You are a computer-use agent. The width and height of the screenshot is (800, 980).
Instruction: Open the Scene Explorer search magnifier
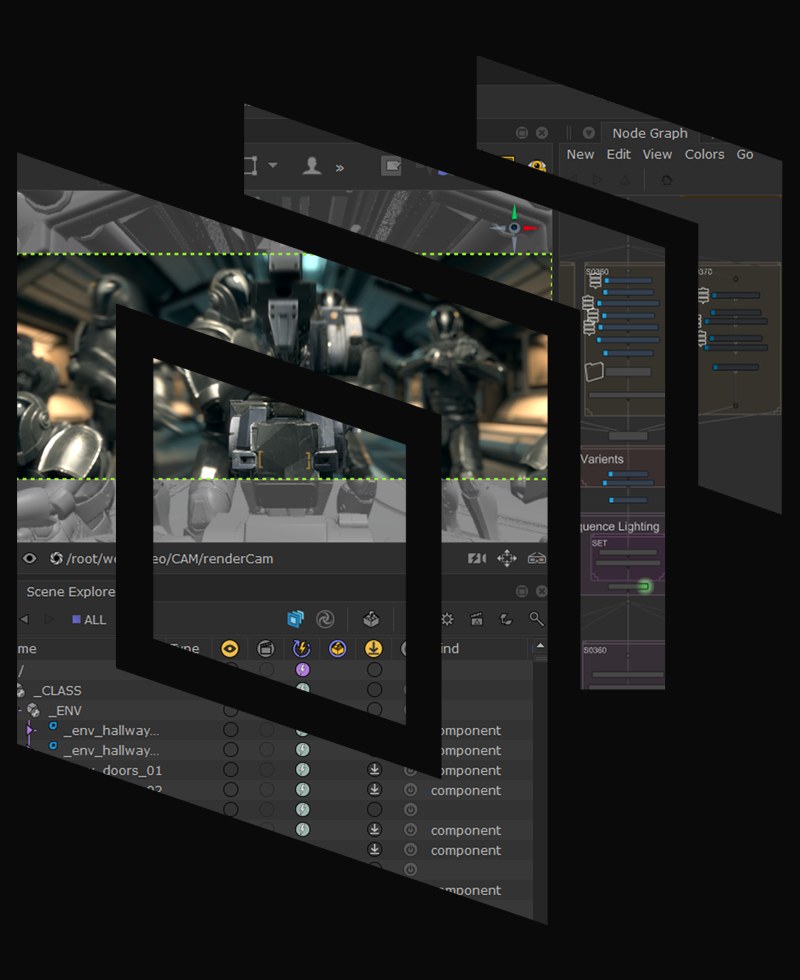[x=536, y=619]
